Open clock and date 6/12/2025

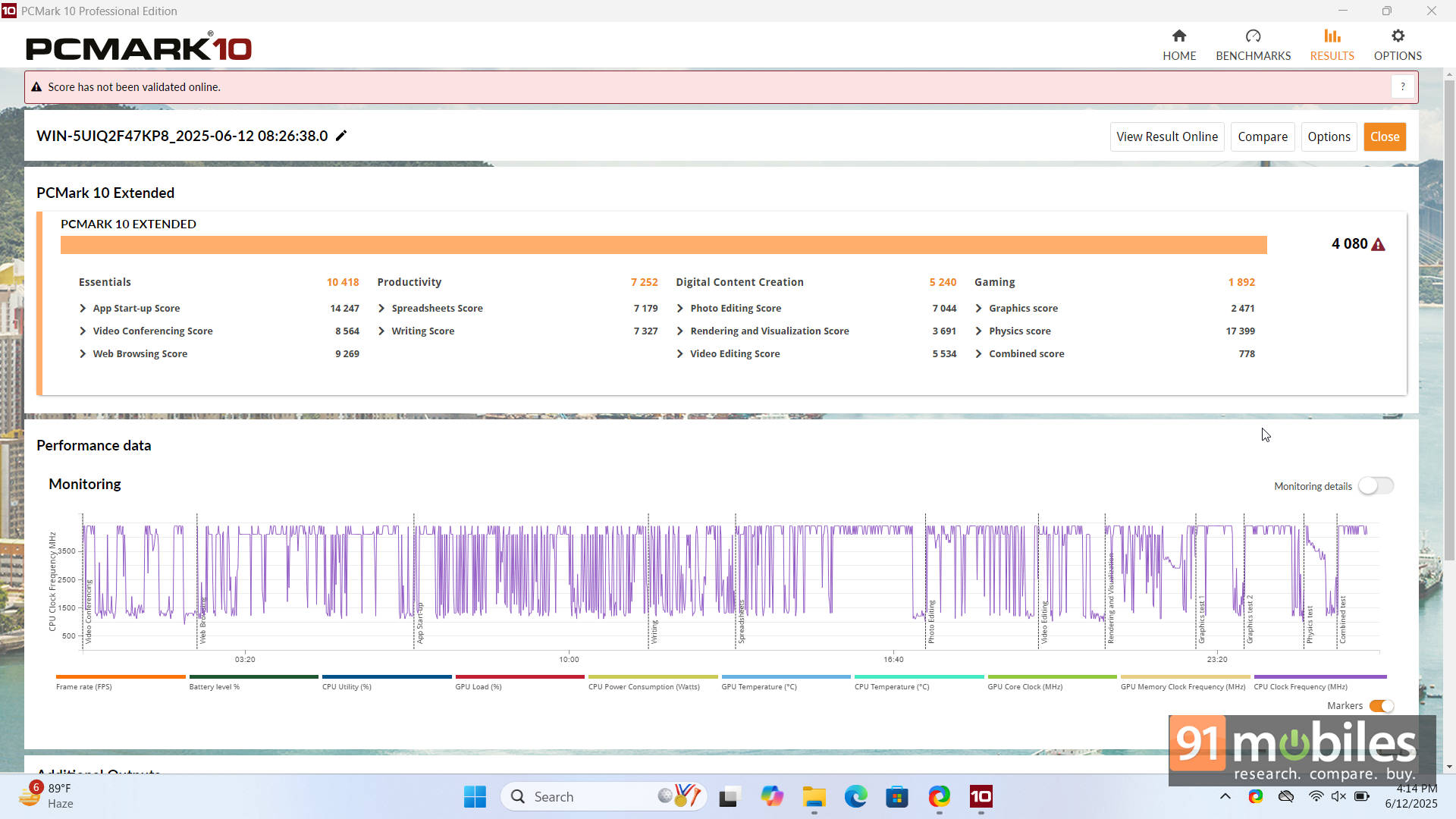(1410, 797)
